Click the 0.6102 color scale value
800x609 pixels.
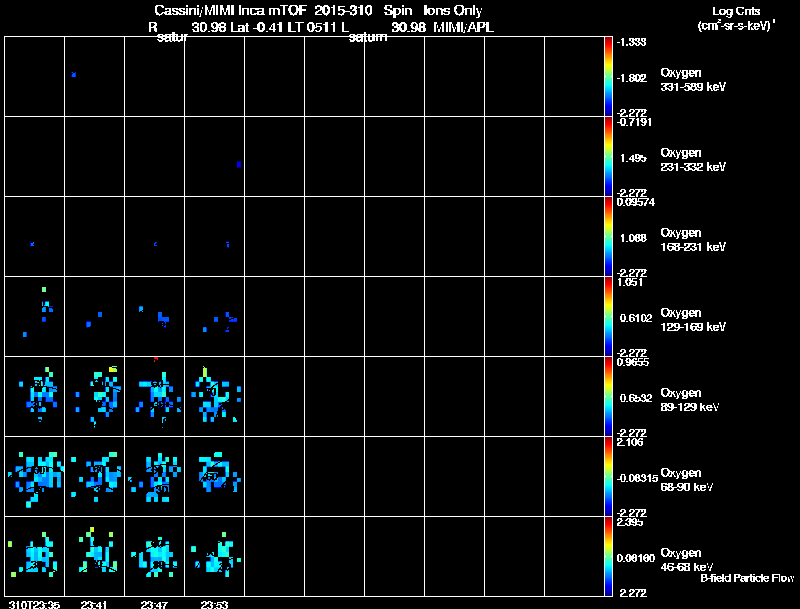636,318
